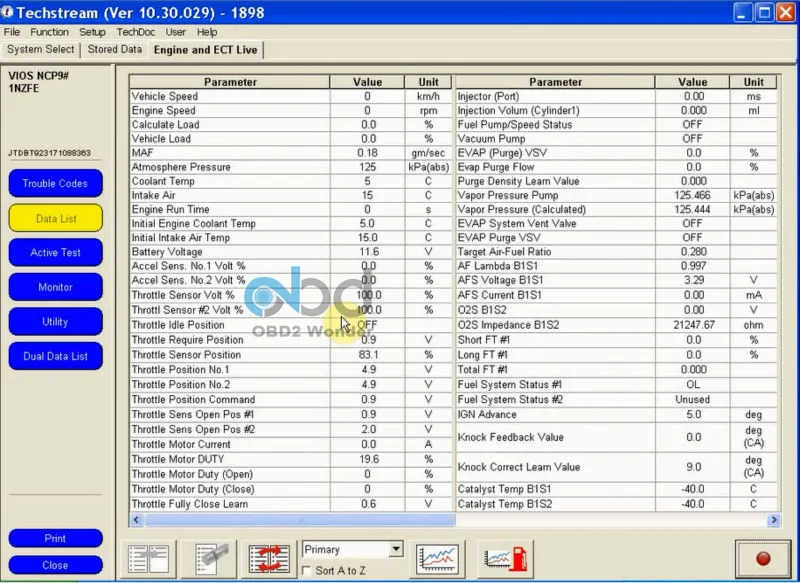Image resolution: width=800 pixels, height=583 pixels.
Task: Select Knock Correct Learn Value parameter
Action: pyautogui.click(x=555, y=467)
